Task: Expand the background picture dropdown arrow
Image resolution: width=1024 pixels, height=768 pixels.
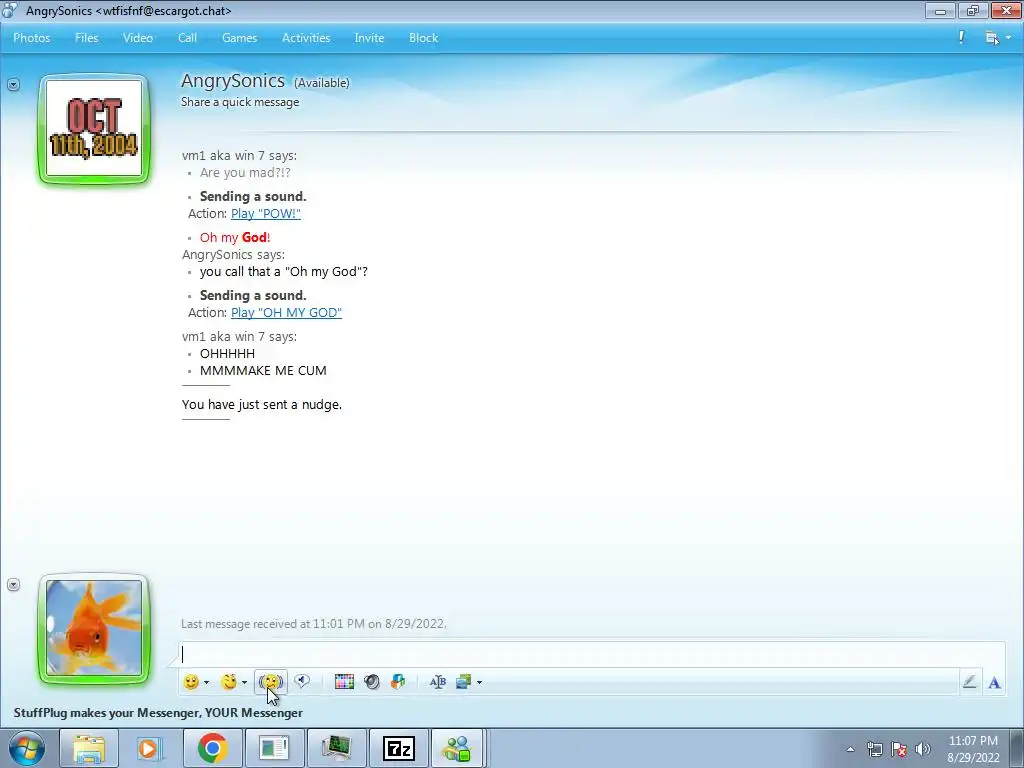Action: coord(479,682)
